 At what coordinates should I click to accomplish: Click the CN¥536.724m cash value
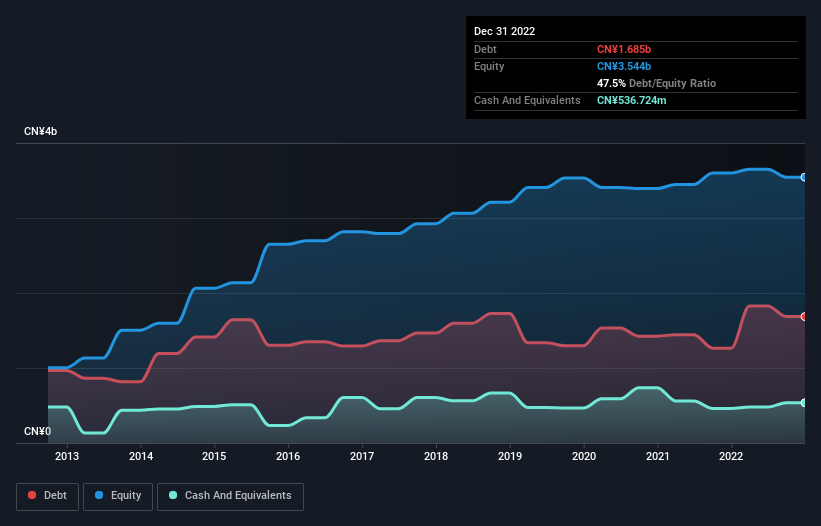point(631,100)
